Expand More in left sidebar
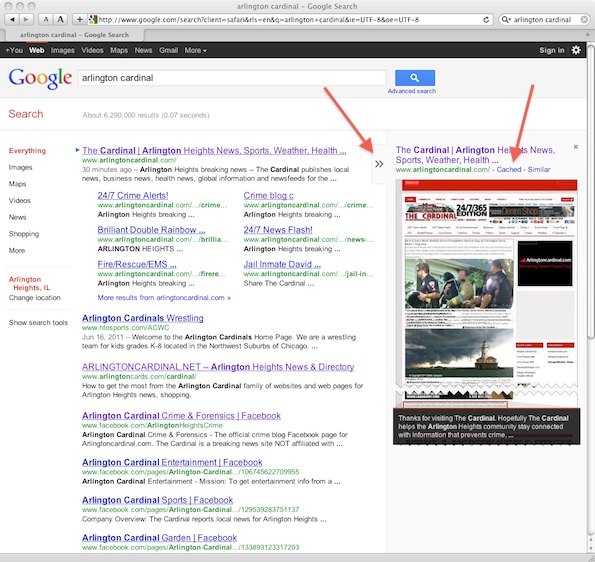 [x=17, y=250]
